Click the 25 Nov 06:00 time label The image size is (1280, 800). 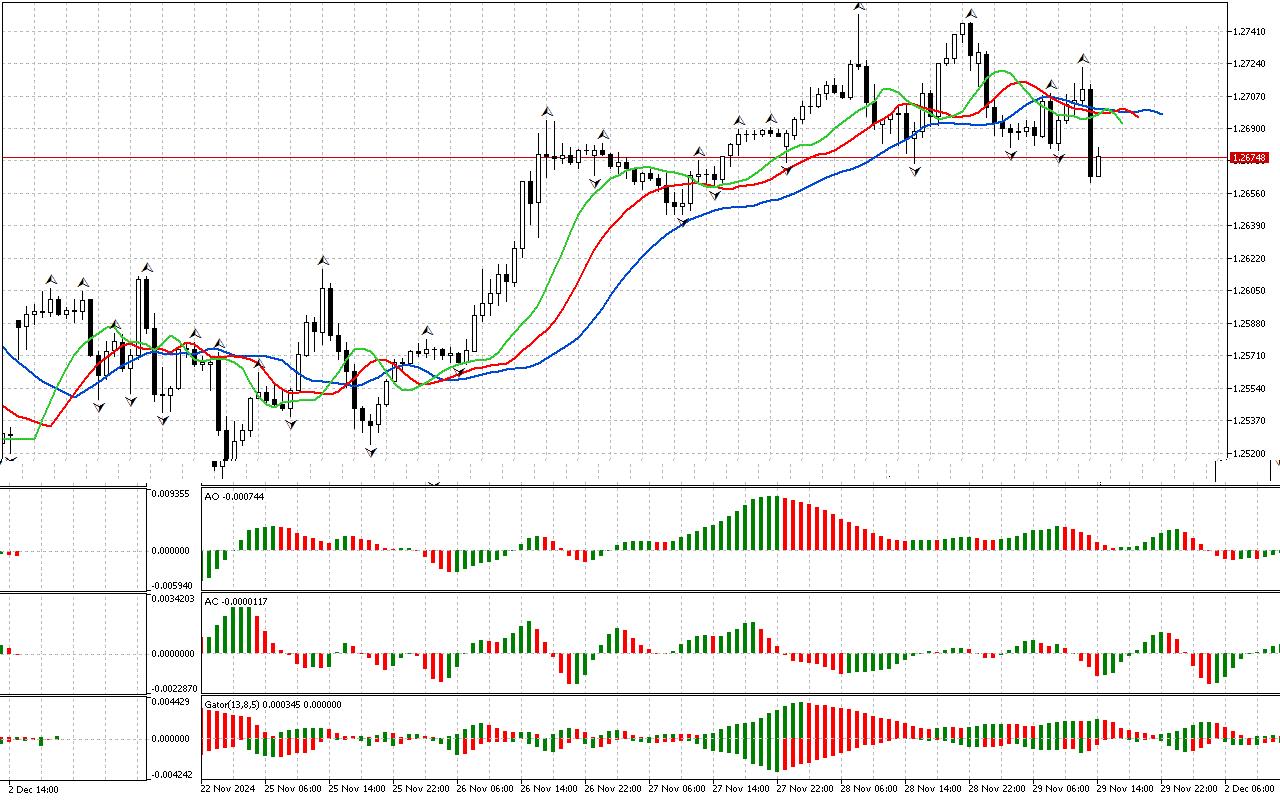pos(295,788)
